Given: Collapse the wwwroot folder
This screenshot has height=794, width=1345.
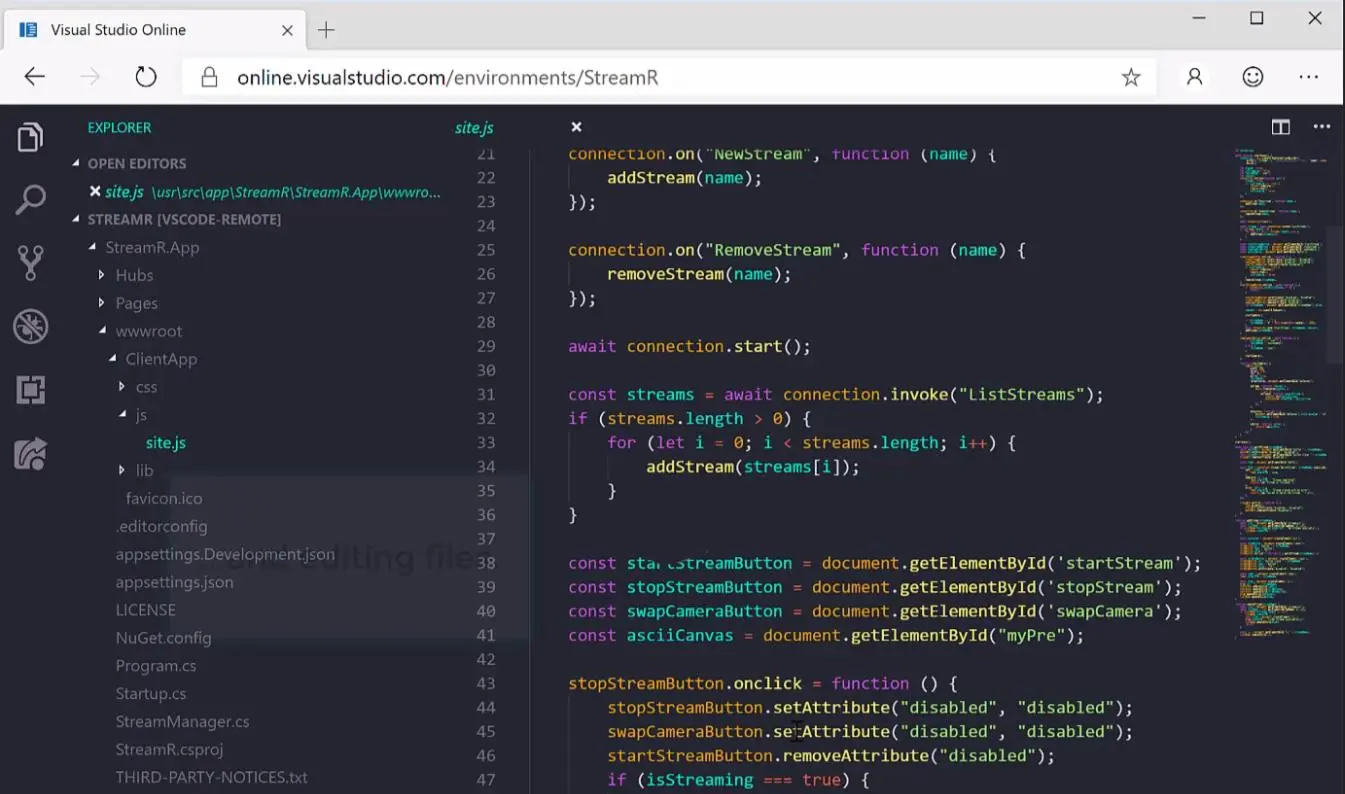Looking at the screenshot, I should 149,330.
